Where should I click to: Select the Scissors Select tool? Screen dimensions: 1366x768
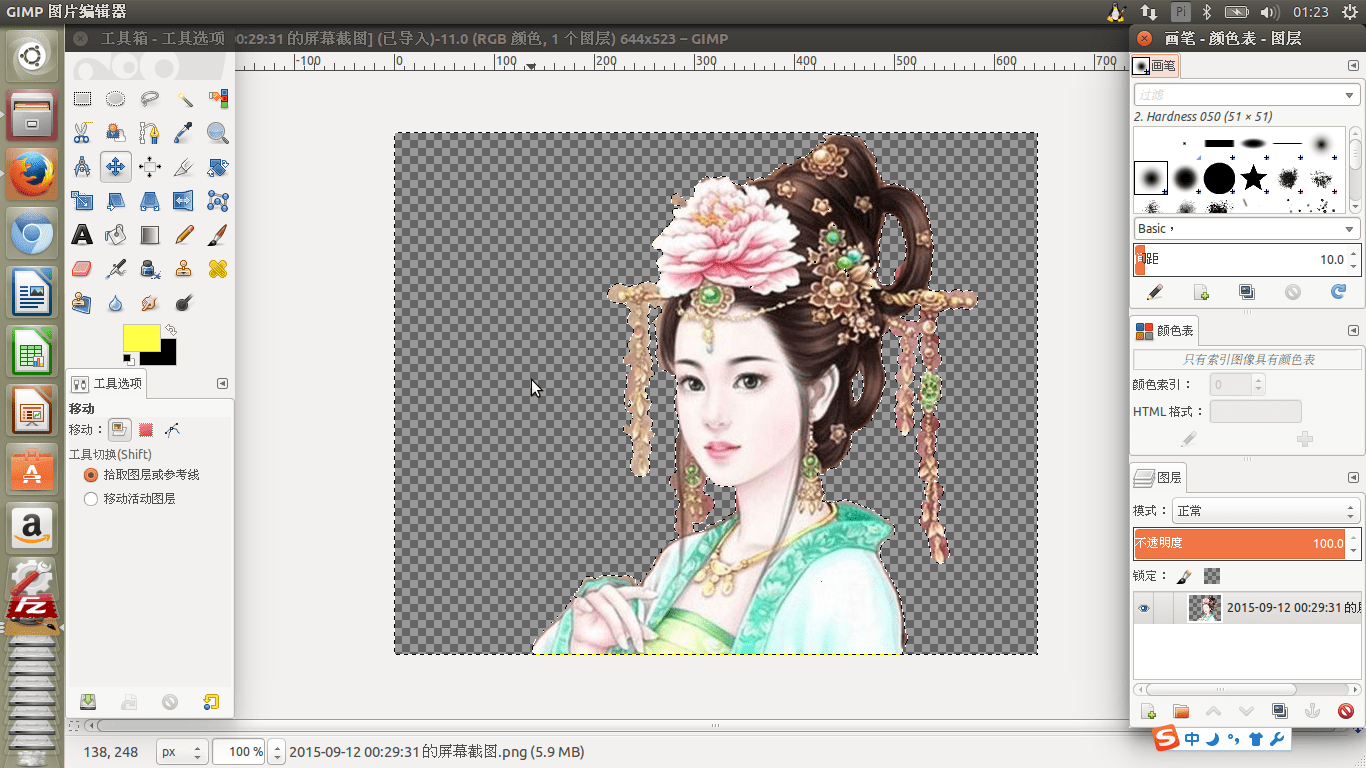[x=82, y=133]
